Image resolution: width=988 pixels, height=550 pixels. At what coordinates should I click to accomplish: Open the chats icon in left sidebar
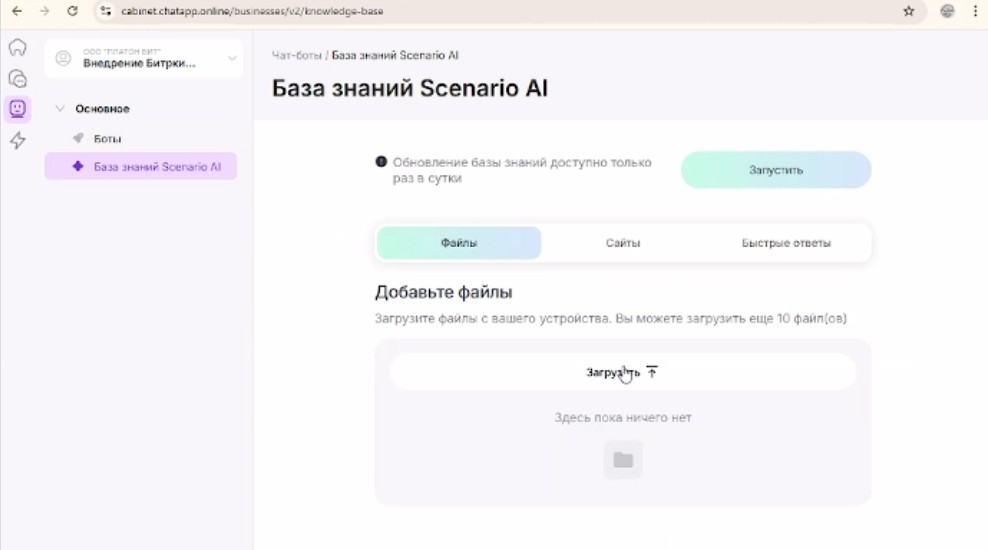click(18, 78)
